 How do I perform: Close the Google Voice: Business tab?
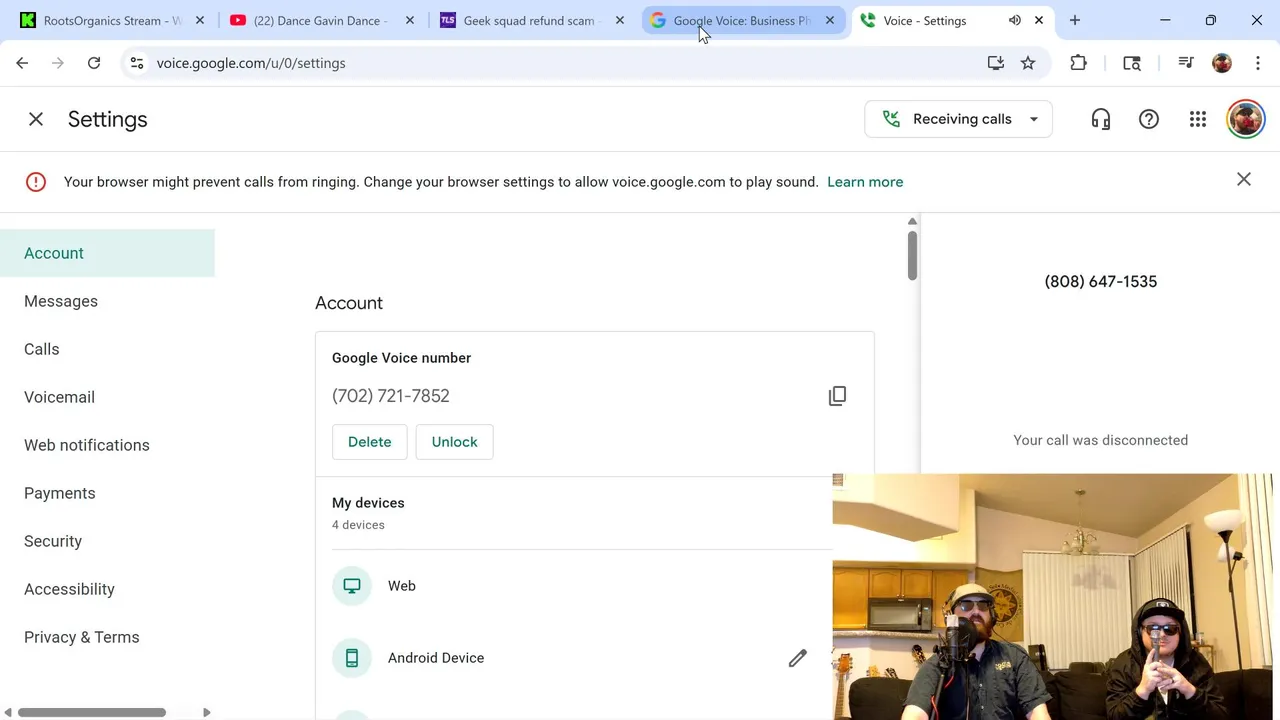tap(829, 20)
